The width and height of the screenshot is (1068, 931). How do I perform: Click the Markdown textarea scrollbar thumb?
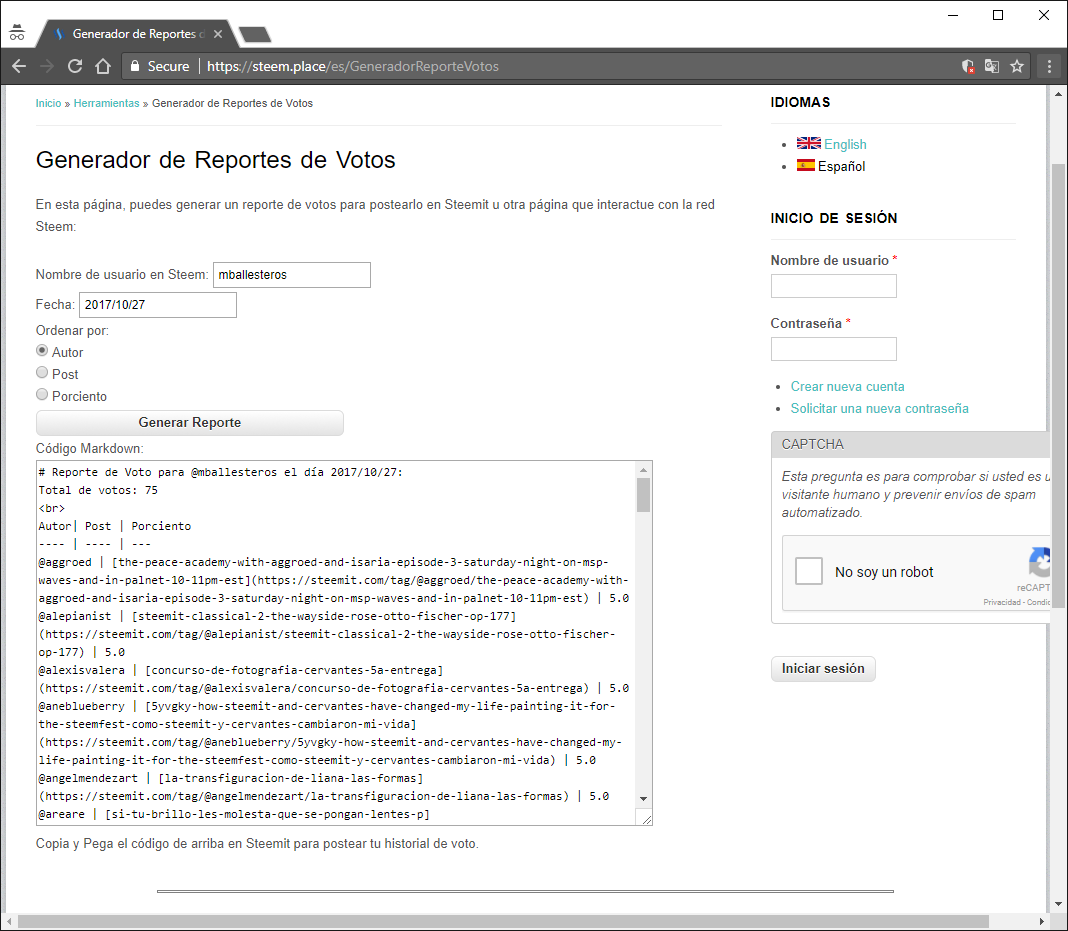click(643, 494)
